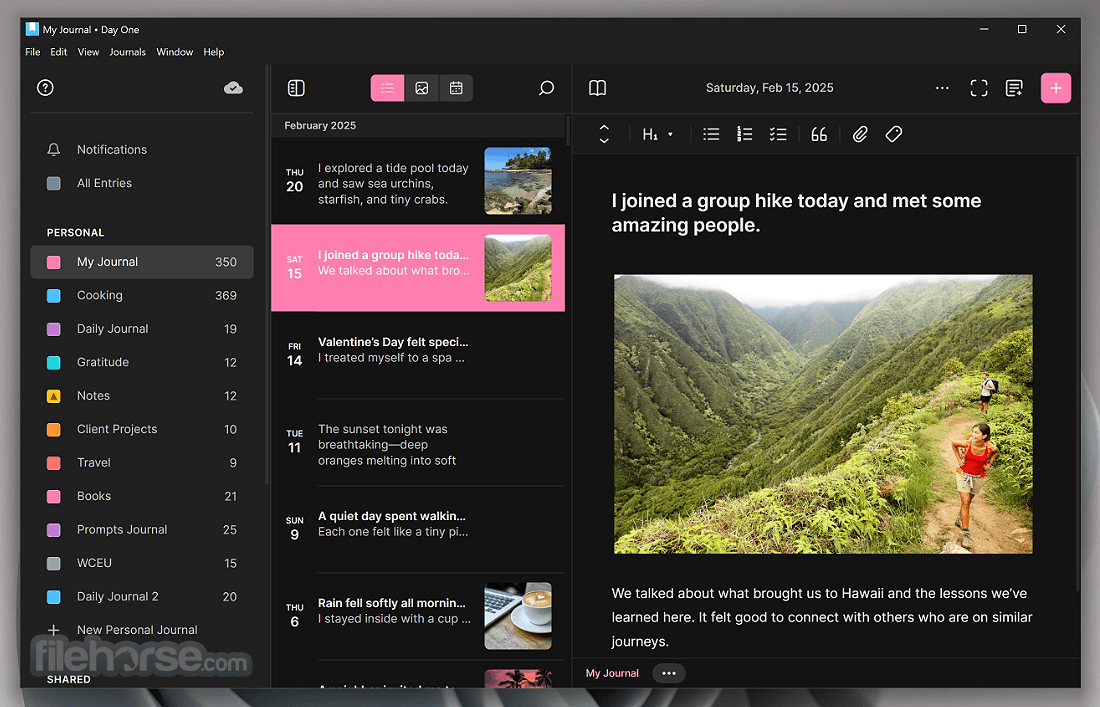Click the Saturday, Feb 15, 2025 date

pos(770,88)
